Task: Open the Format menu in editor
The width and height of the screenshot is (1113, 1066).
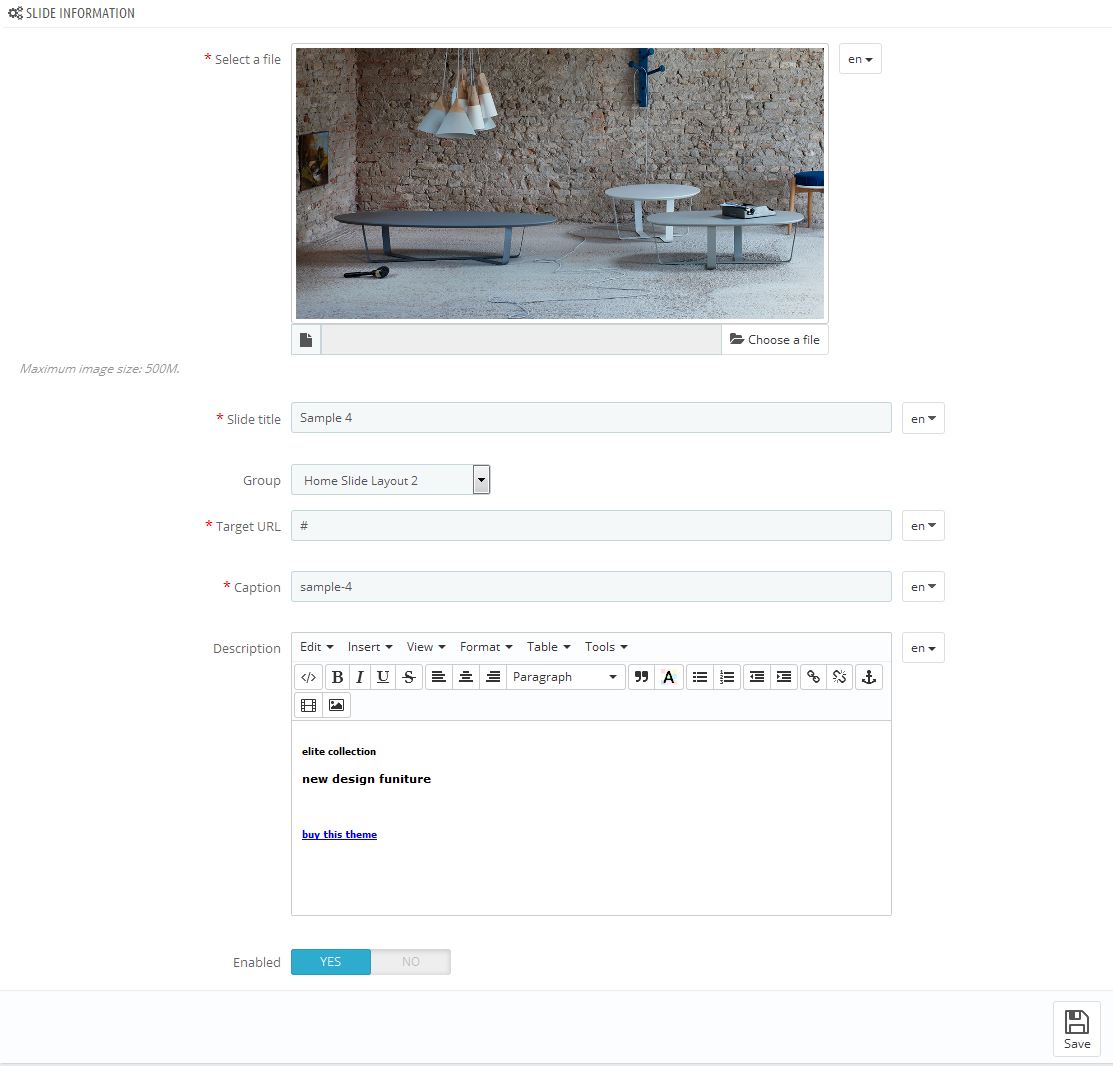Action: [486, 647]
